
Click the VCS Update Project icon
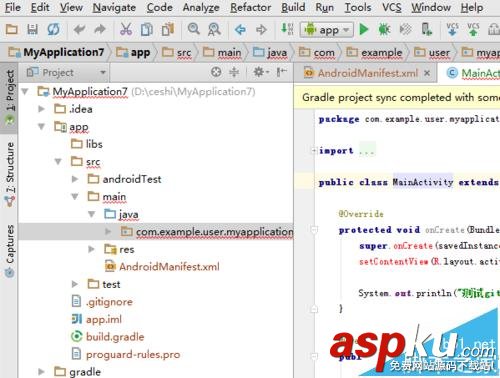[x=452, y=29]
